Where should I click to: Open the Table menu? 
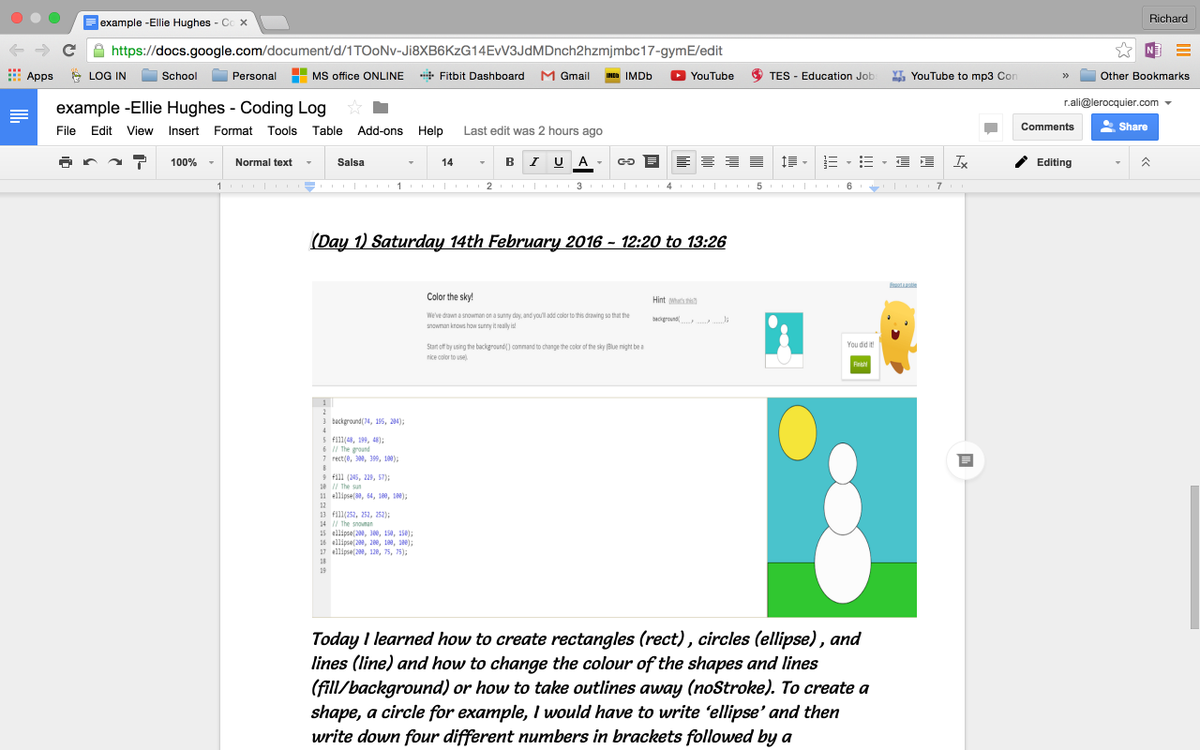click(x=327, y=131)
